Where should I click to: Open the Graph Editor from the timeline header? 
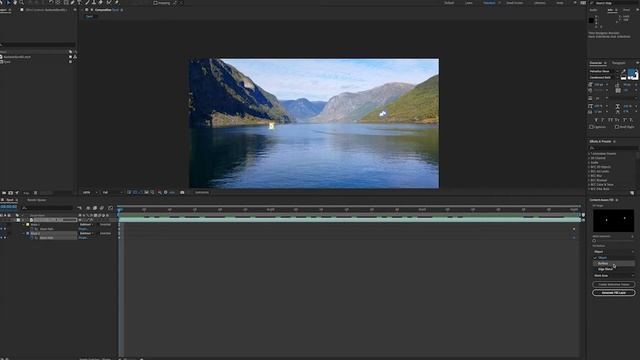(111, 208)
